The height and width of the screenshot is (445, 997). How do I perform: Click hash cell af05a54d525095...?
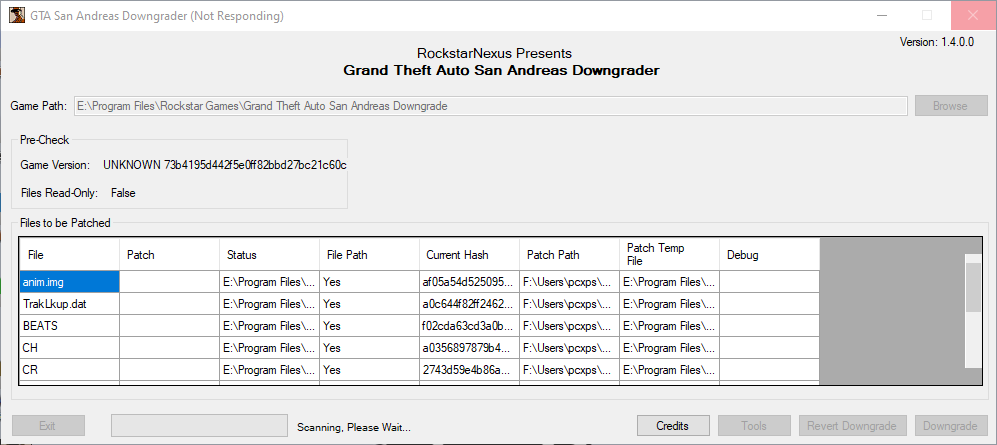point(469,282)
